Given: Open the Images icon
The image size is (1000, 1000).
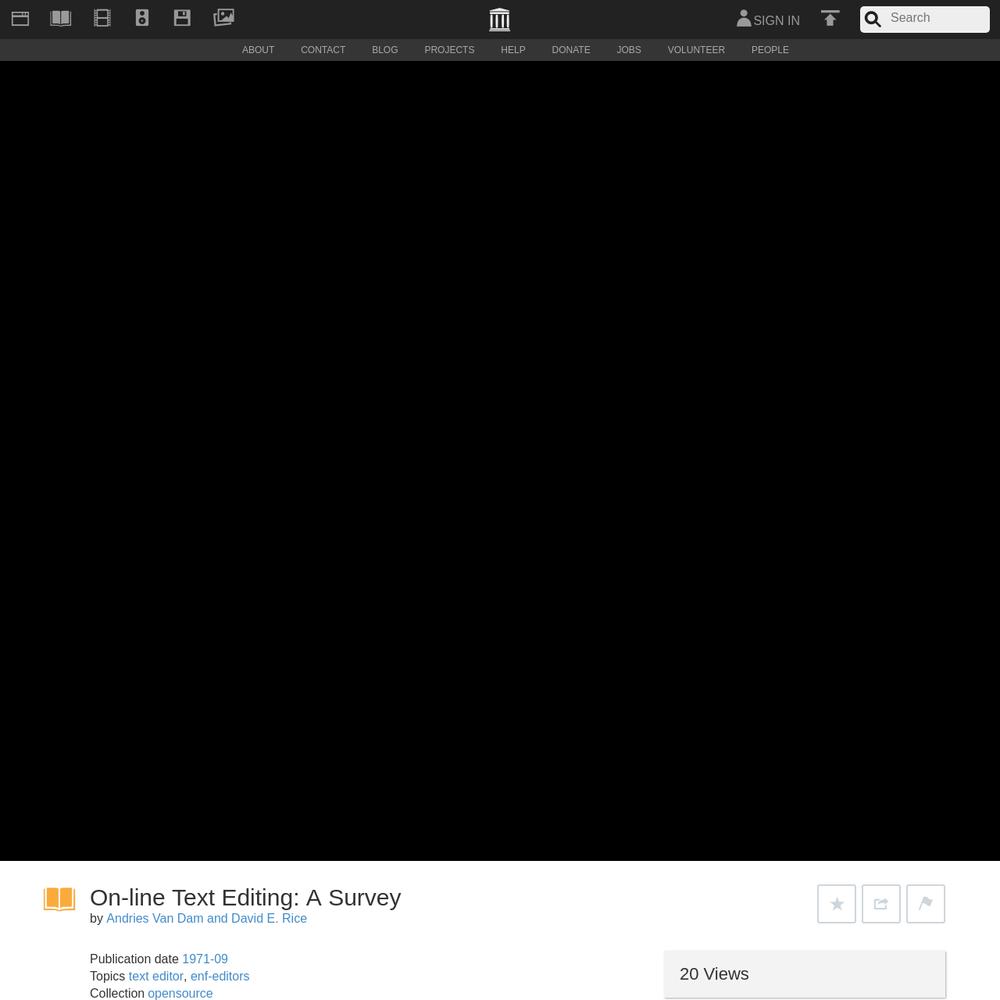Looking at the screenshot, I should click(x=224, y=17).
